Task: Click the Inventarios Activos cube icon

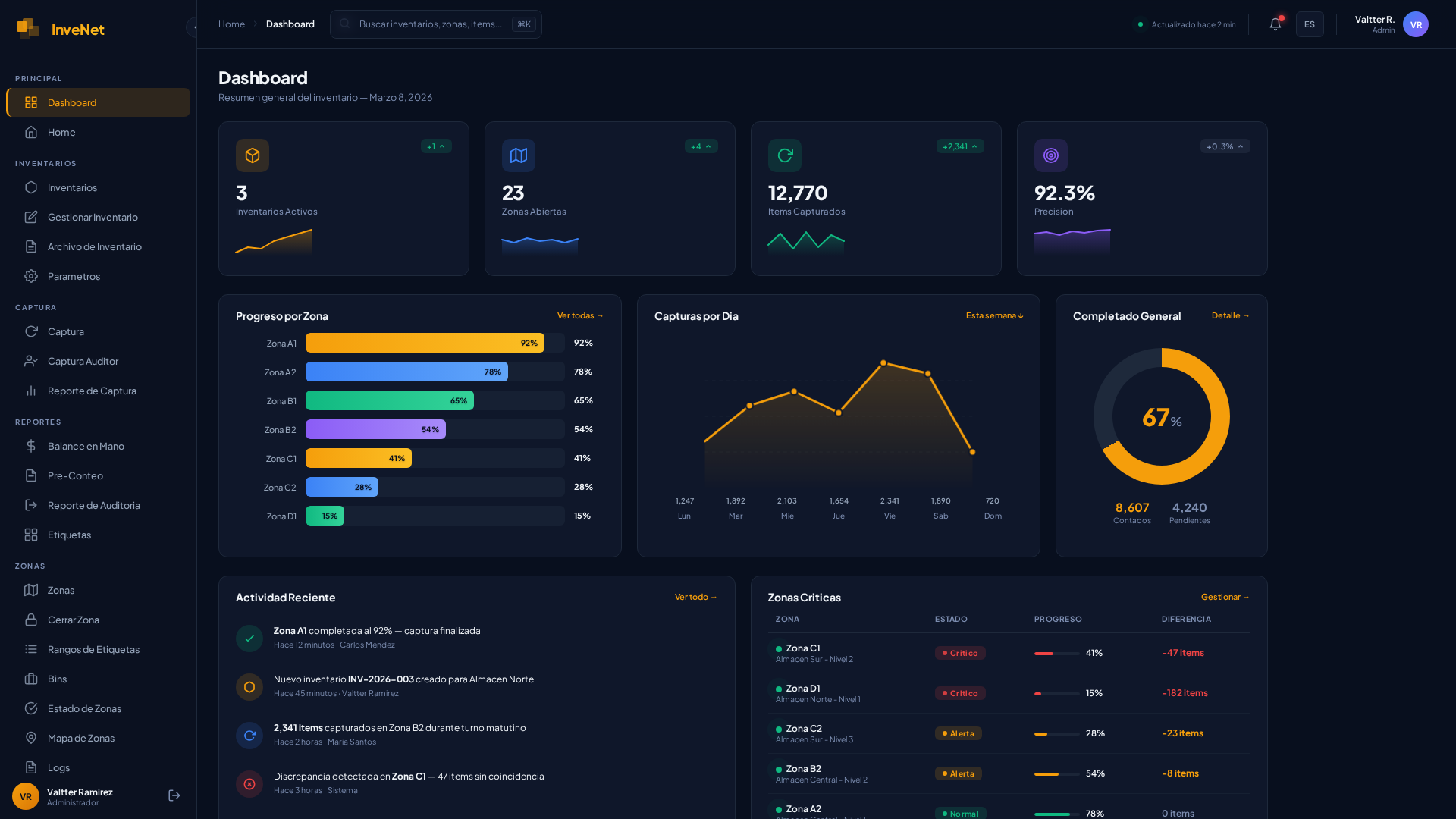Action: point(253,155)
